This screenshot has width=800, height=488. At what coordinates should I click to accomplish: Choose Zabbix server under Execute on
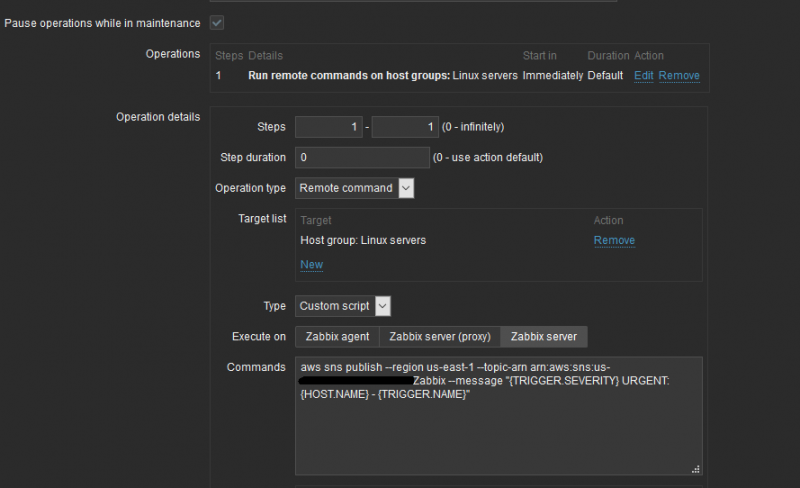pos(544,337)
